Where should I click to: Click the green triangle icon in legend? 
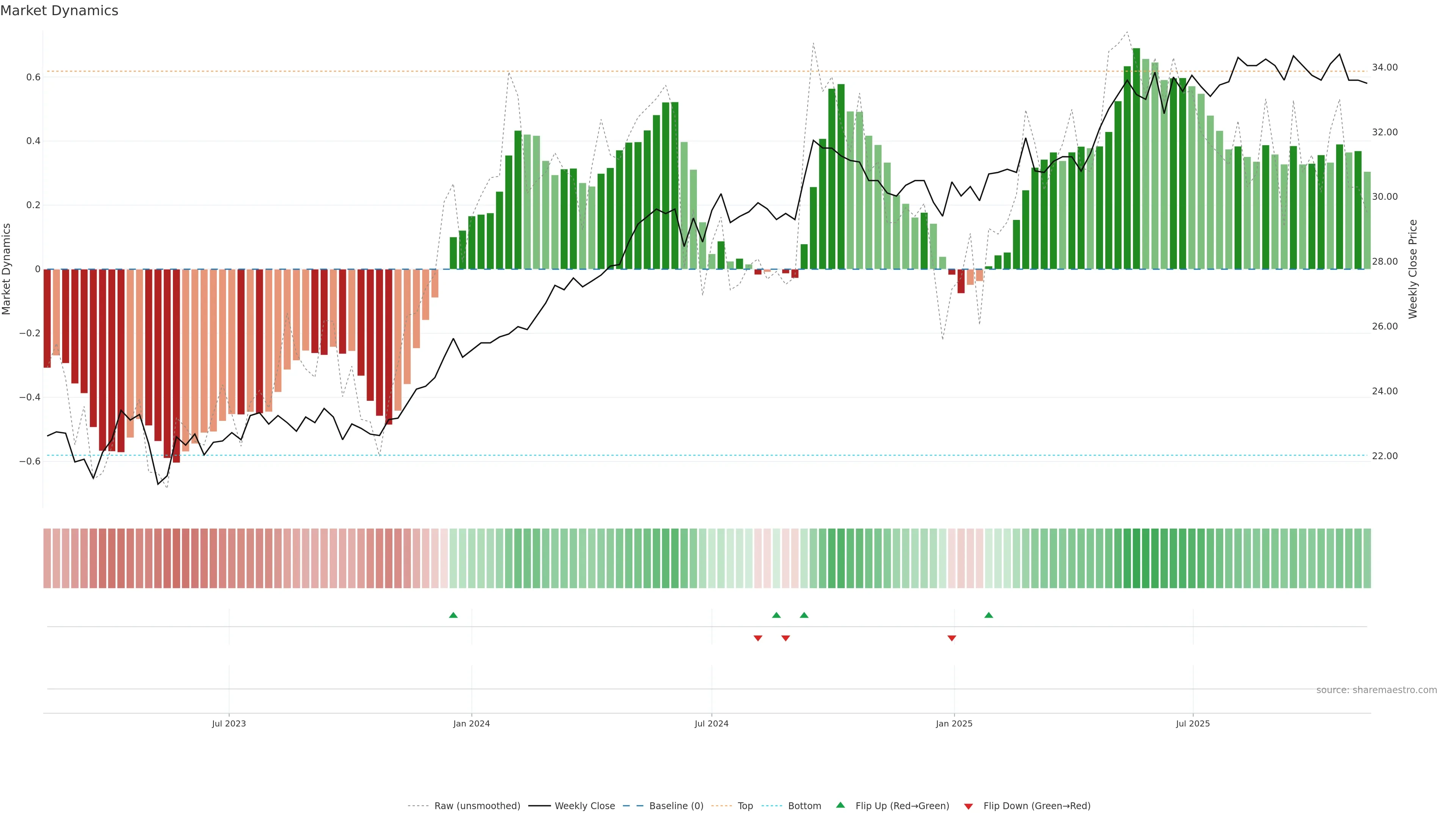(x=841, y=805)
